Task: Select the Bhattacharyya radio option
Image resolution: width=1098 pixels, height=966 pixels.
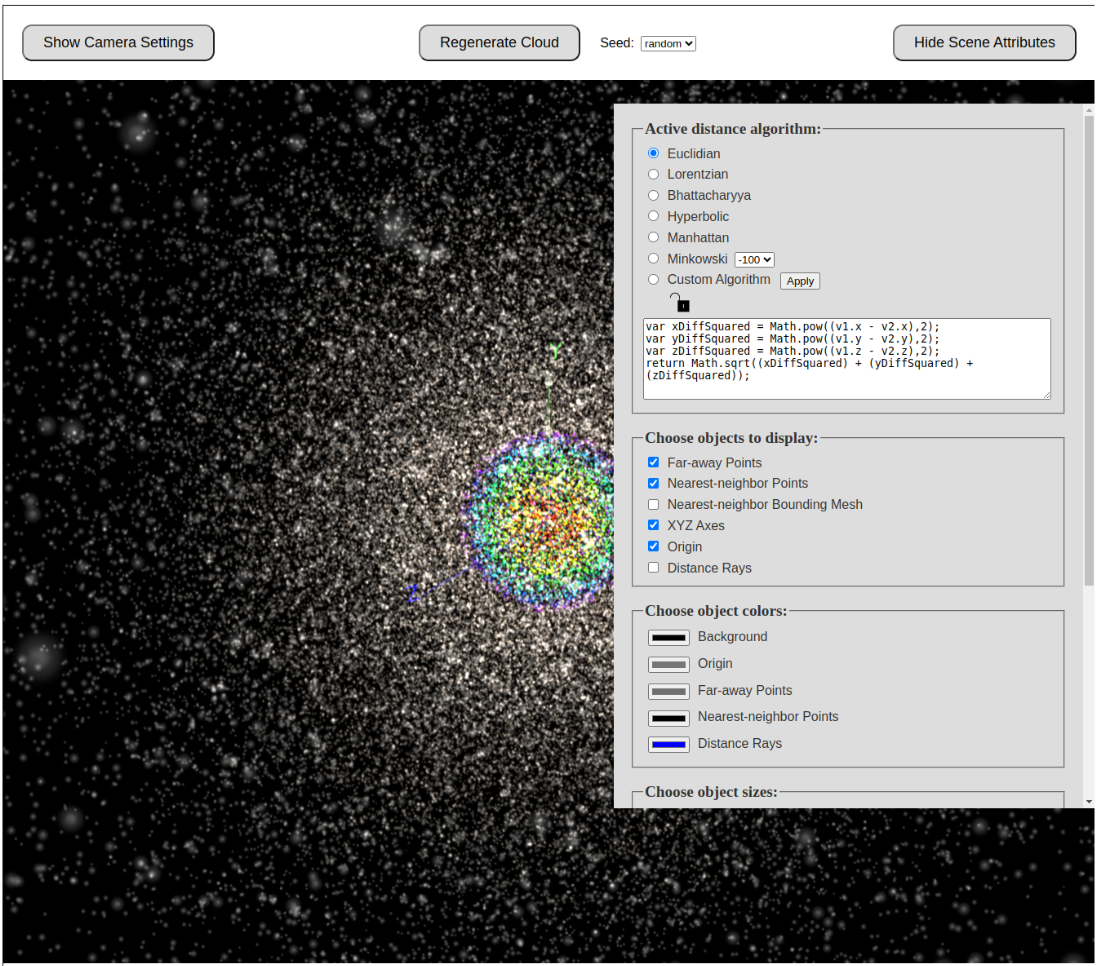Action: click(654, 195)
